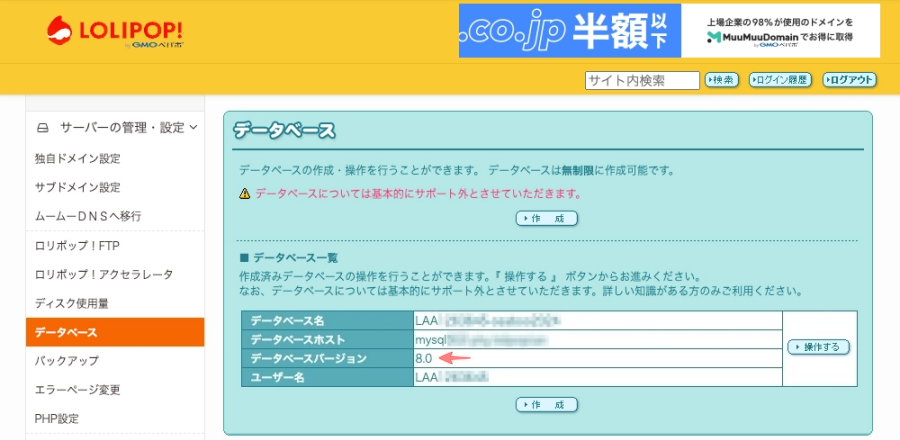Click the 検索 search button
Image resolution: width=900 pixels, height=440 pixels.
tap(721, 80)
